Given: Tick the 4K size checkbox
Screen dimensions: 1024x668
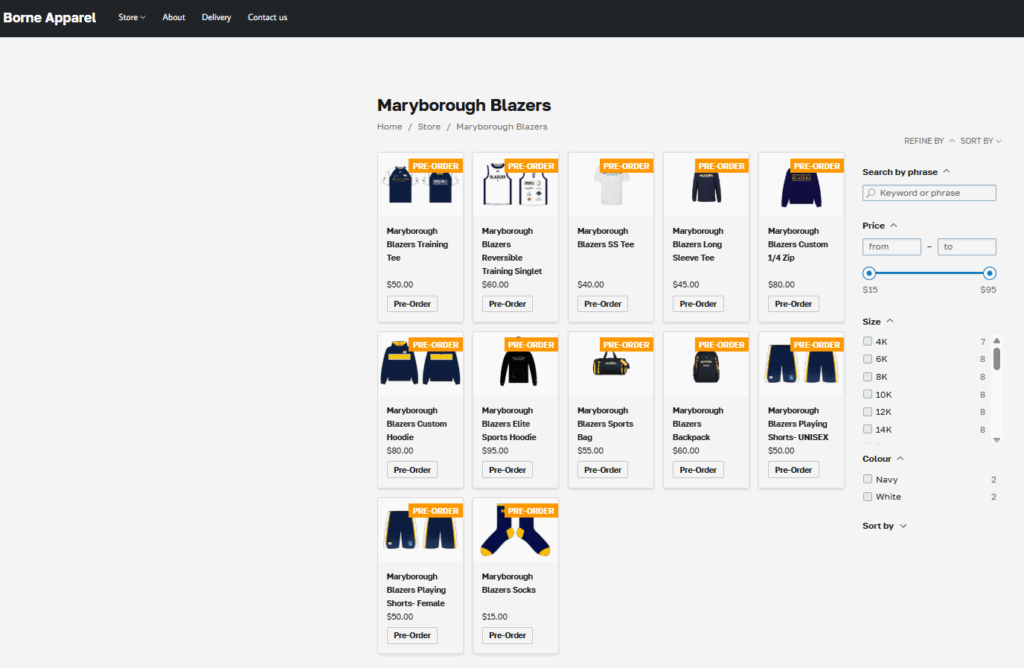Looking at the screenshot, I should tap(868, 342).
